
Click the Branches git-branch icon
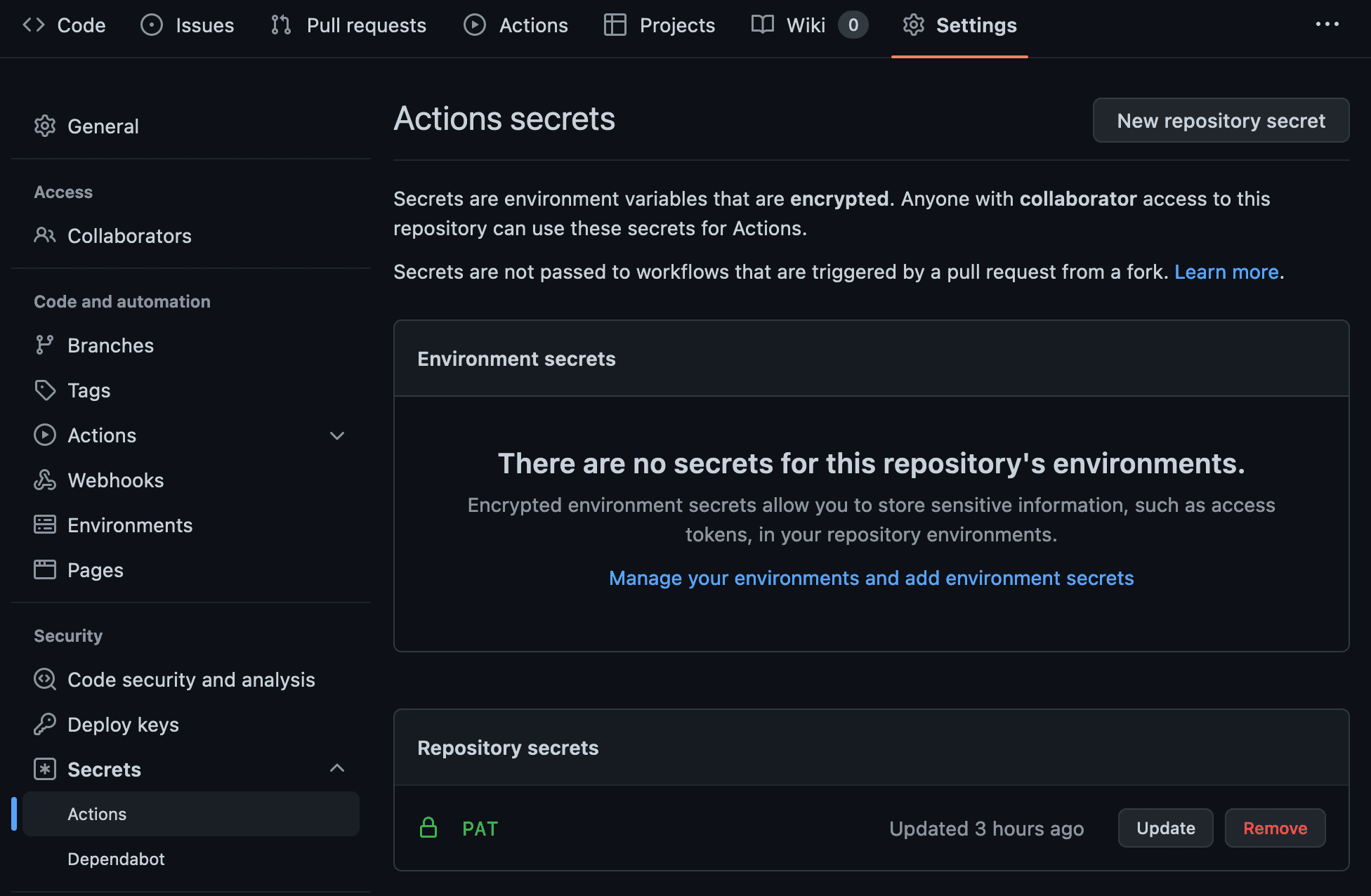point(45,345)
